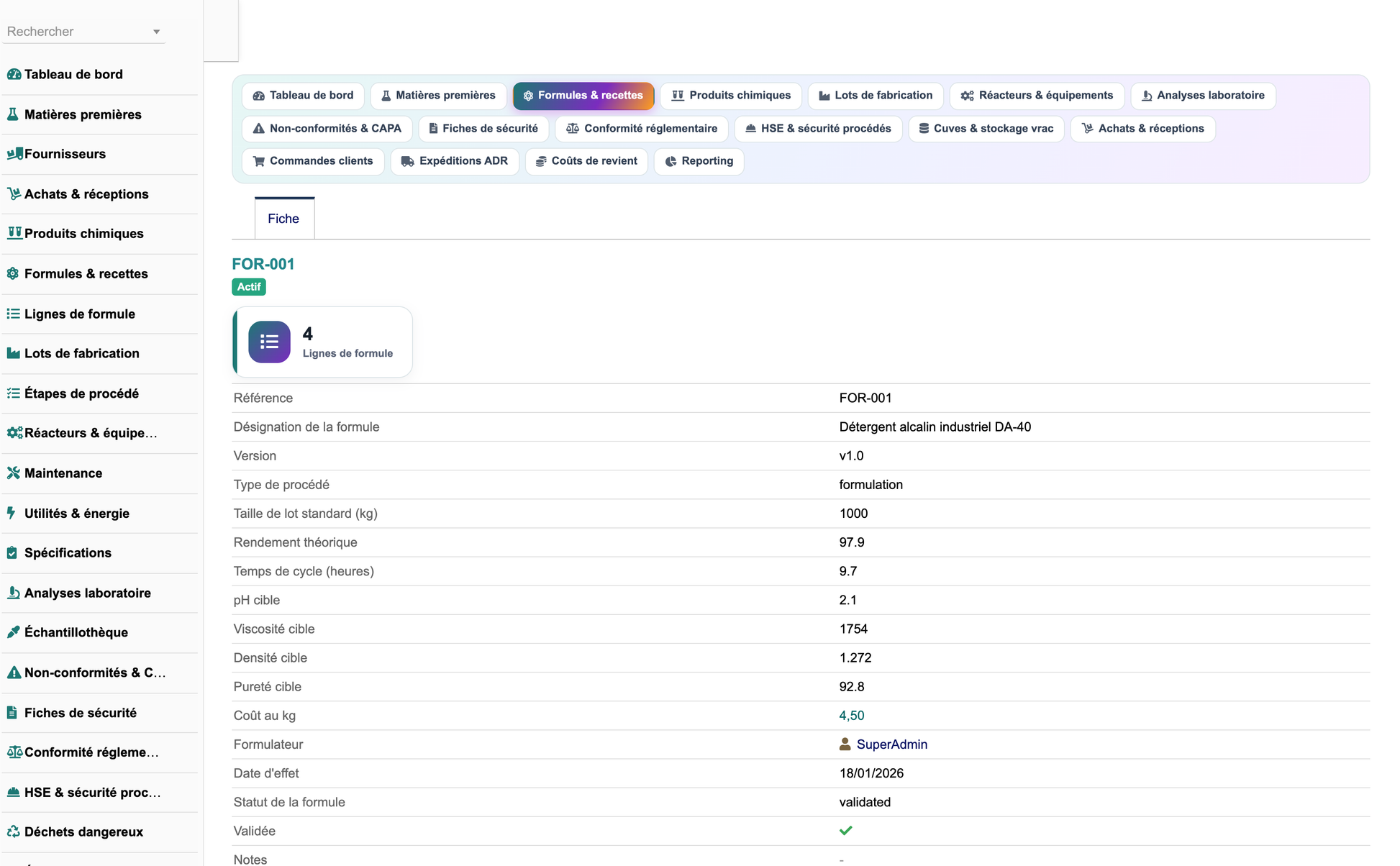Click the Lignes de formule sidebar list icon
This screenshot has width=1400, height=866.
13,314
